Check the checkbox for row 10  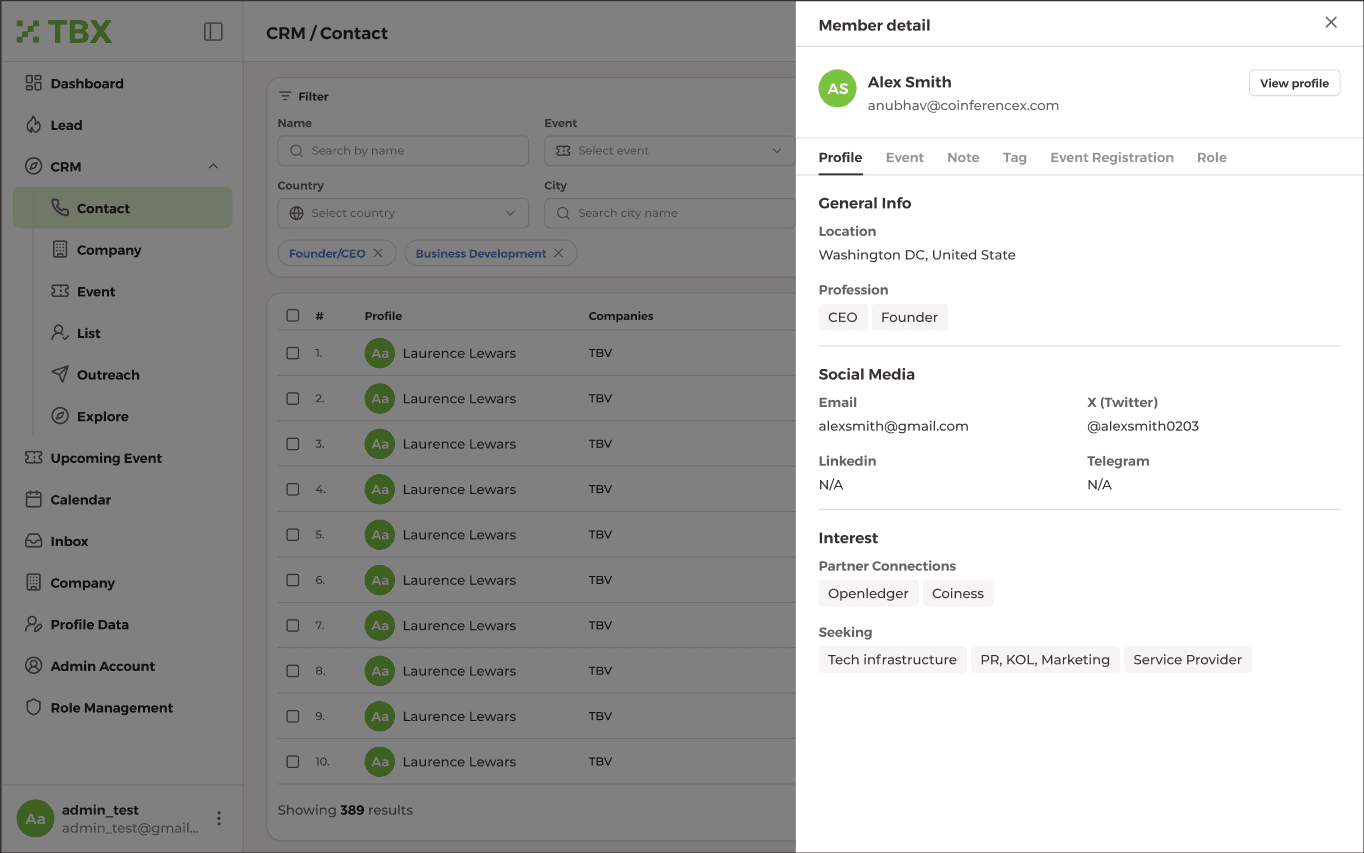(293, 761)
